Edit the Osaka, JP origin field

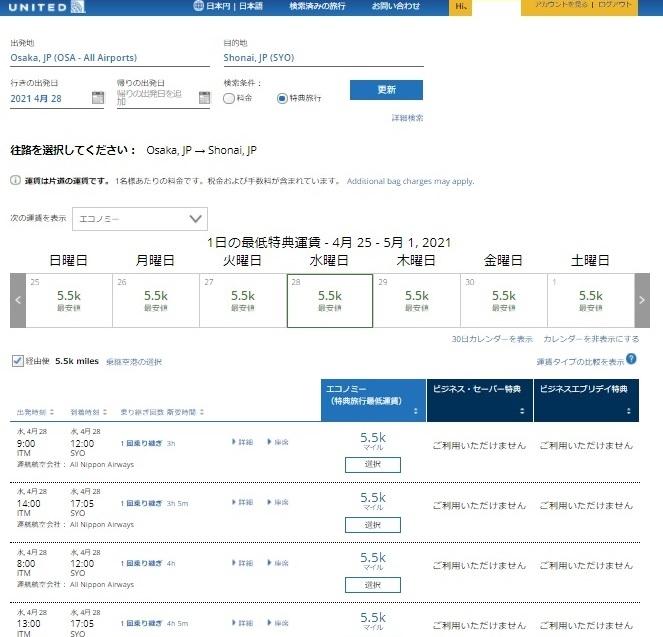[x=110, y=58]
